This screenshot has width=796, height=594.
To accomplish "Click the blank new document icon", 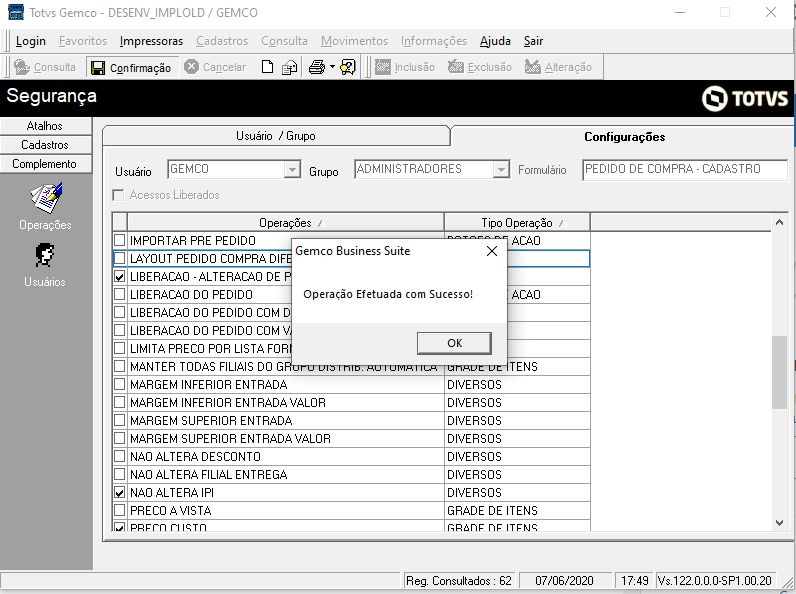I will tap(268, 67).
